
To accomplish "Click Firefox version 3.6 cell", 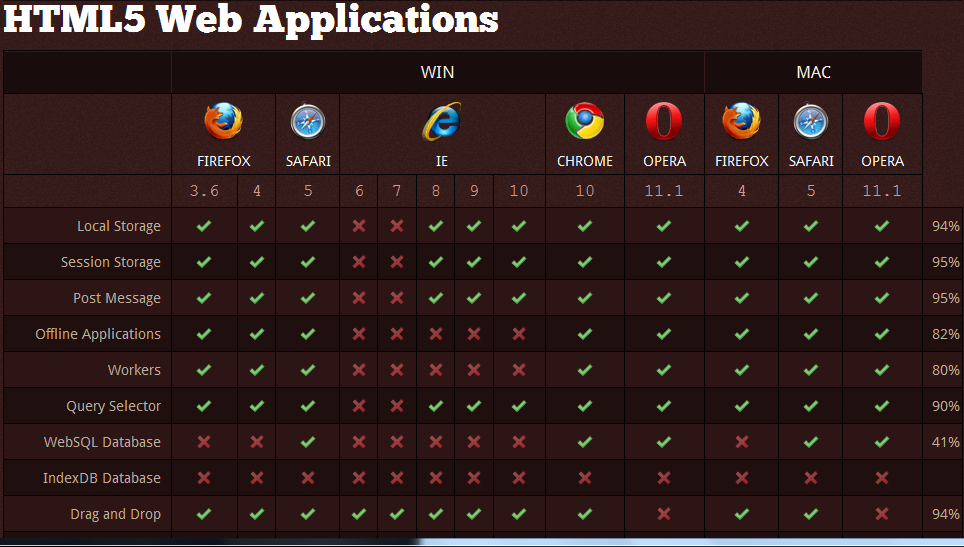I will coord(204,191).
